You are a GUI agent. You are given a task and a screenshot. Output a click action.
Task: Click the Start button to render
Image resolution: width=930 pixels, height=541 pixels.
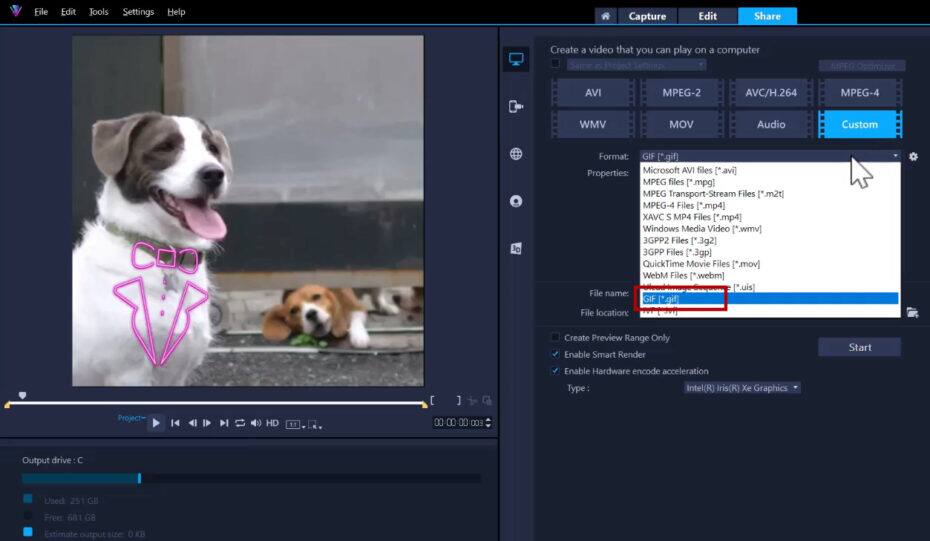(859, 347)
